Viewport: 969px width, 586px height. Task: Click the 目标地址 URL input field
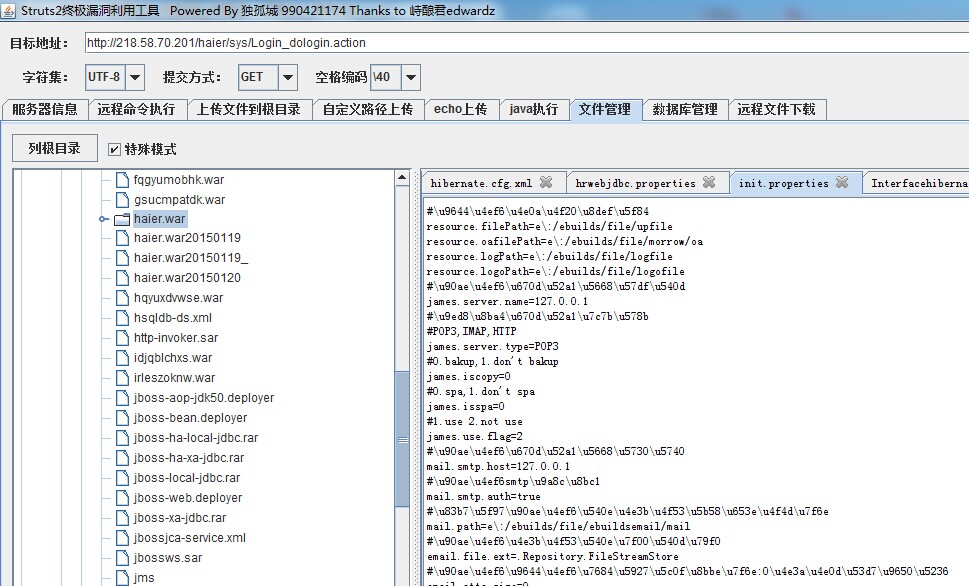coord(525,43)
